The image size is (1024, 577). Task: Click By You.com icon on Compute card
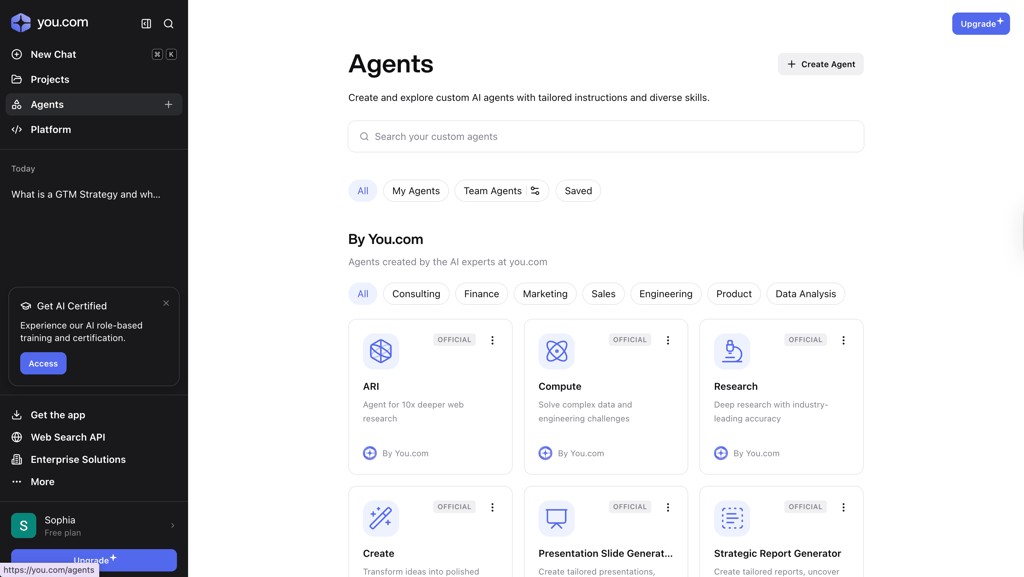click(545, 453)
